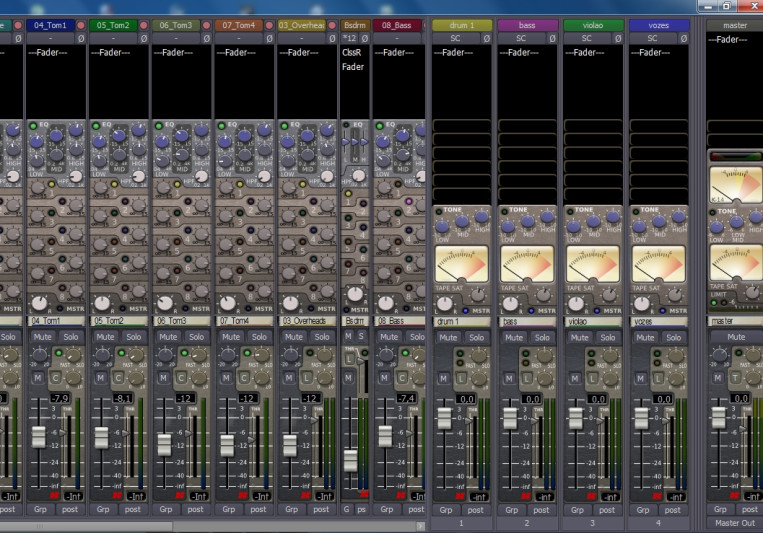Screen dimensions: 763x533
Task: Click the Tape Sat knob on bass bus
Action: click(544, 294)
